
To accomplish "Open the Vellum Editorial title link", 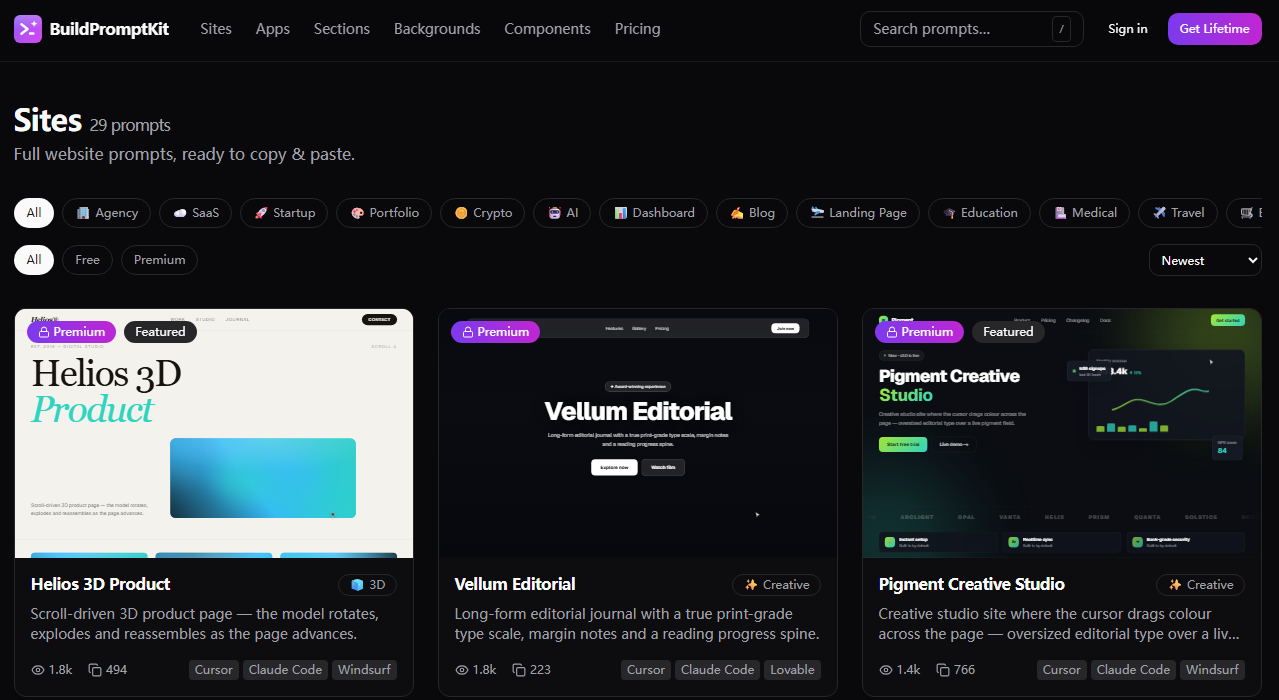I will click(515, 584).
